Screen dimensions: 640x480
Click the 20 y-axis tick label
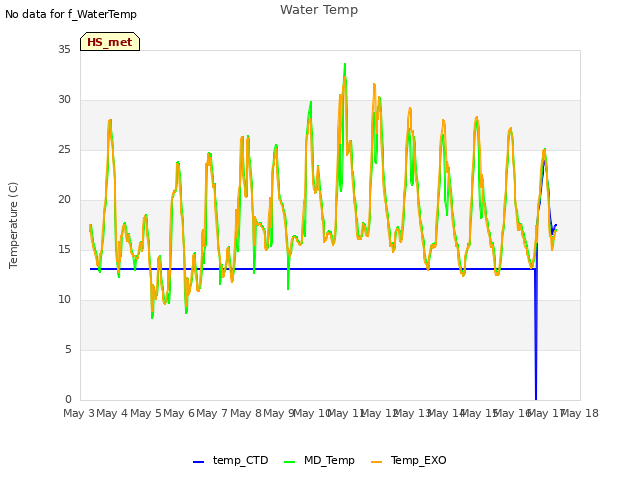point(64,200)
